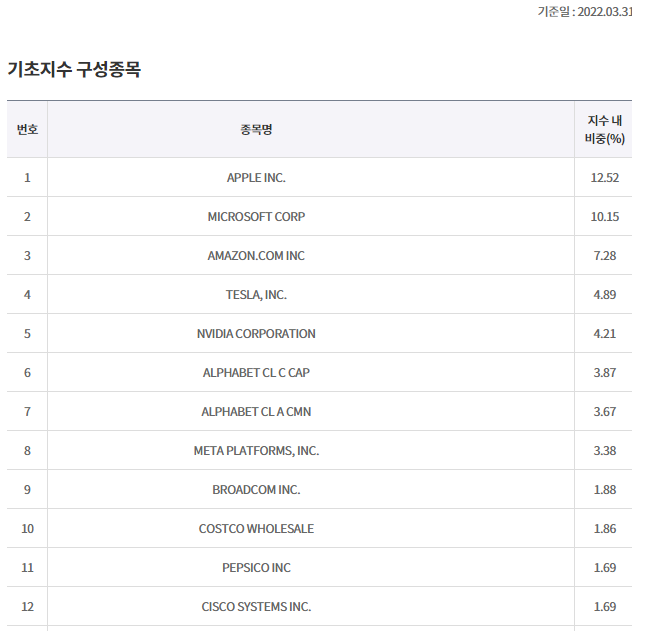Click row number 6 in 번호 column
The image size is (659, 644).
(27, 373)
